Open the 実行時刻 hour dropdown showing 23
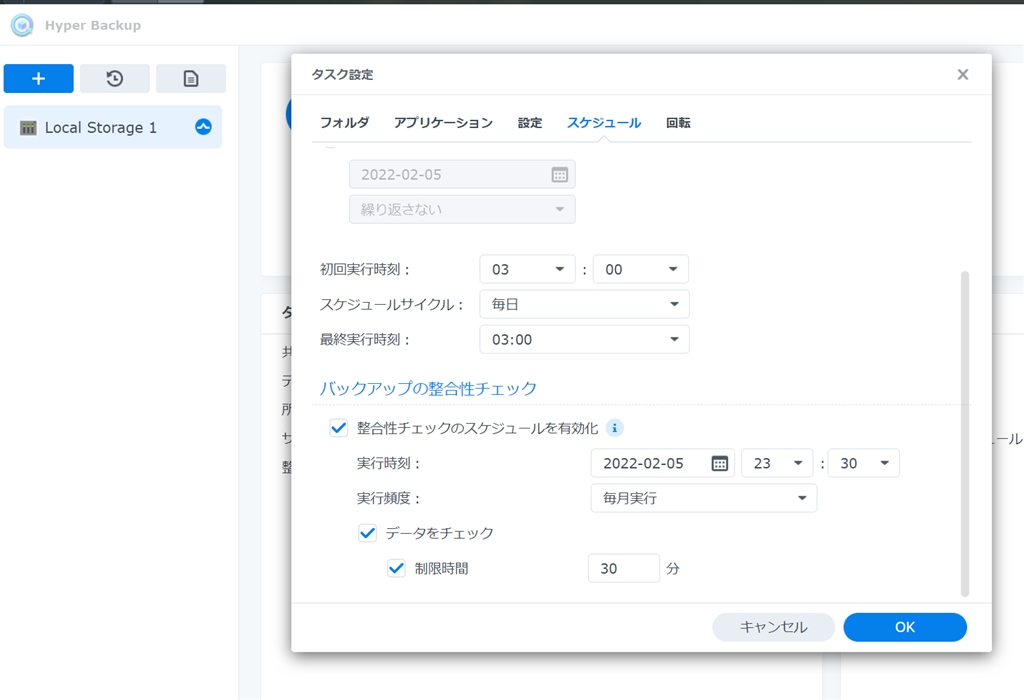The image size is (1024, 700). click(777, 463)
